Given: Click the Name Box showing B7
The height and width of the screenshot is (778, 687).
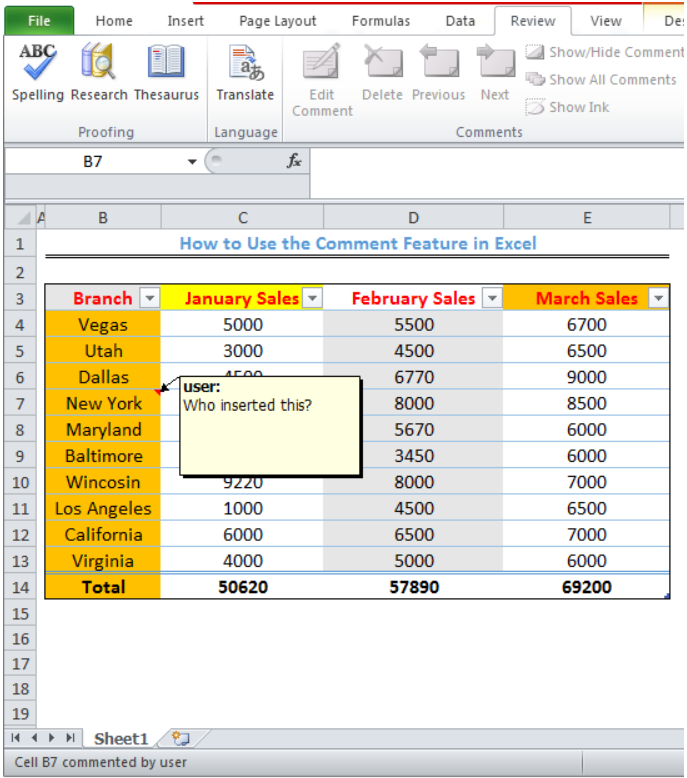Looking at the screenshot, I should tap(94, 162).
